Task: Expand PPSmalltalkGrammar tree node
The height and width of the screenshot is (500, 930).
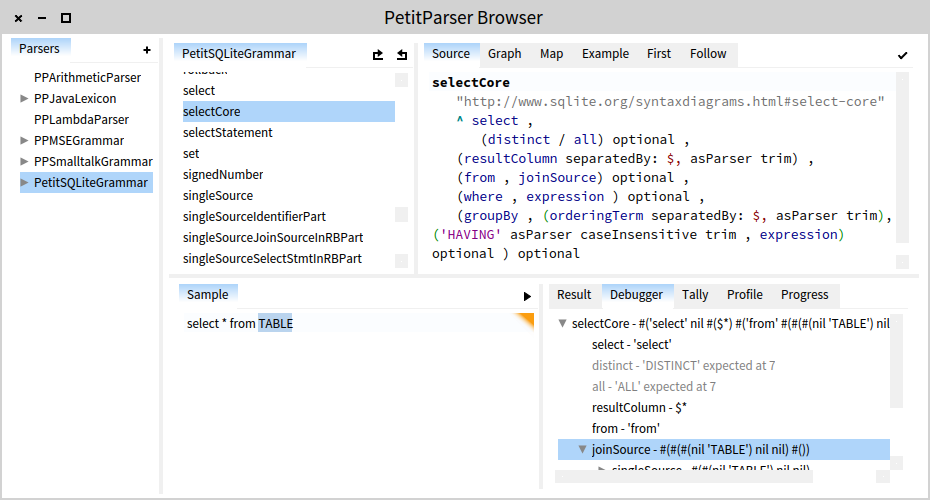Action: coord(24,161)
